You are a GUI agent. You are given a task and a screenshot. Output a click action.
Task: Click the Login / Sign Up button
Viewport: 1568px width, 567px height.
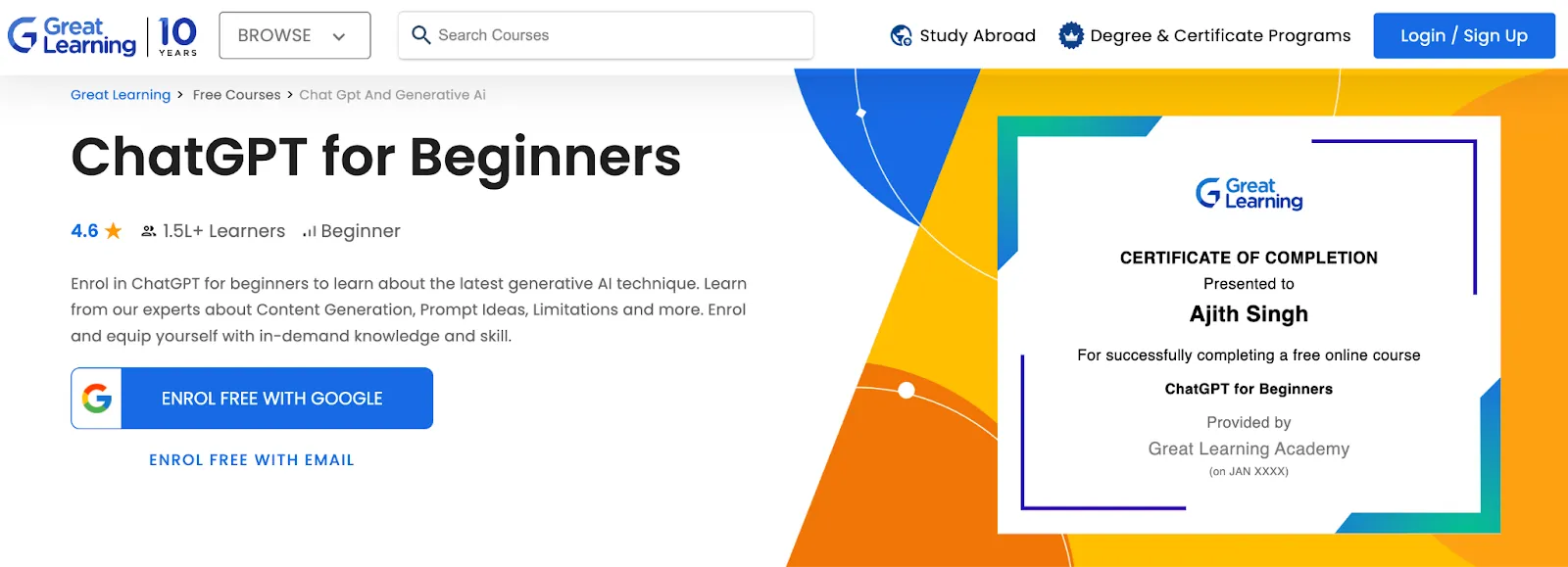click(x=1464, y=36)
